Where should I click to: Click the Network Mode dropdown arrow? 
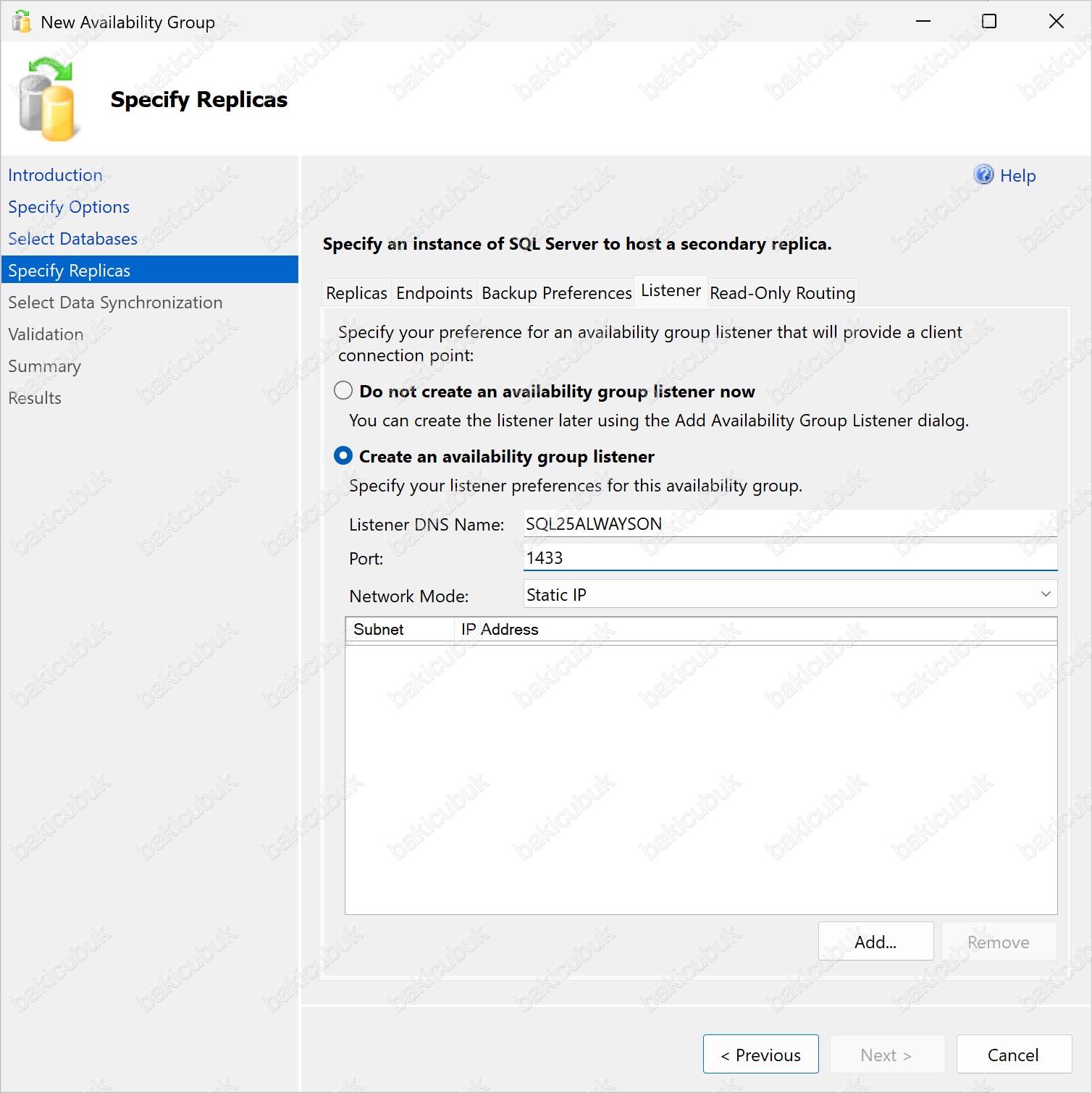[x=1045, y=595]
